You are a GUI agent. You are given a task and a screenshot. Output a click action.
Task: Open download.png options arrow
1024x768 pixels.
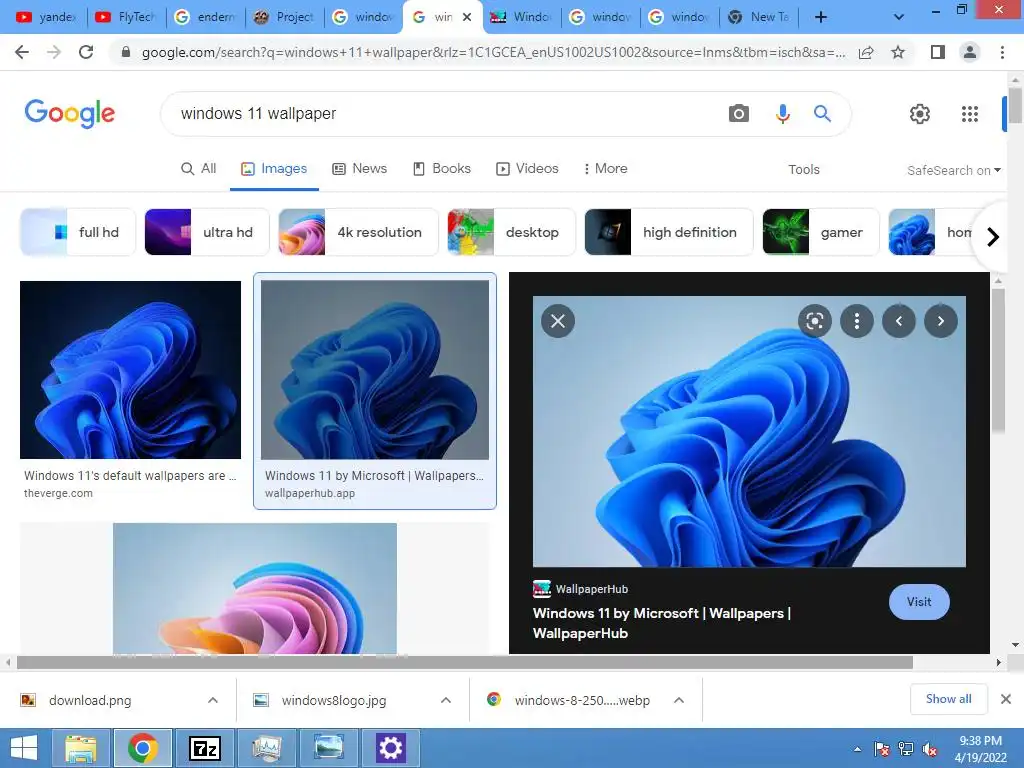pos(213,700)
